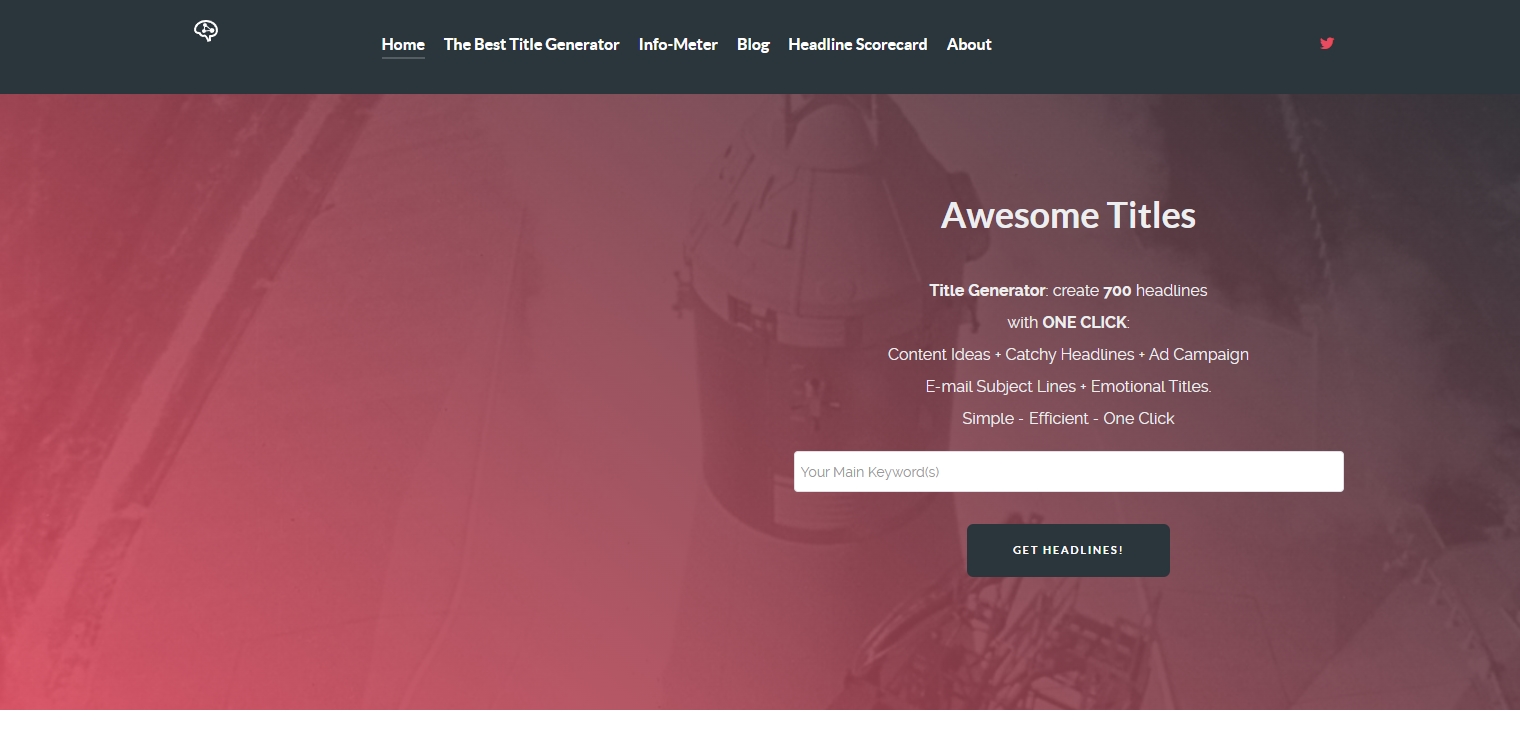Image resolution: width=1520 pixels, height=733 pixels.
Task: Go to the Home nav item
Action: (x=403, y=44)
